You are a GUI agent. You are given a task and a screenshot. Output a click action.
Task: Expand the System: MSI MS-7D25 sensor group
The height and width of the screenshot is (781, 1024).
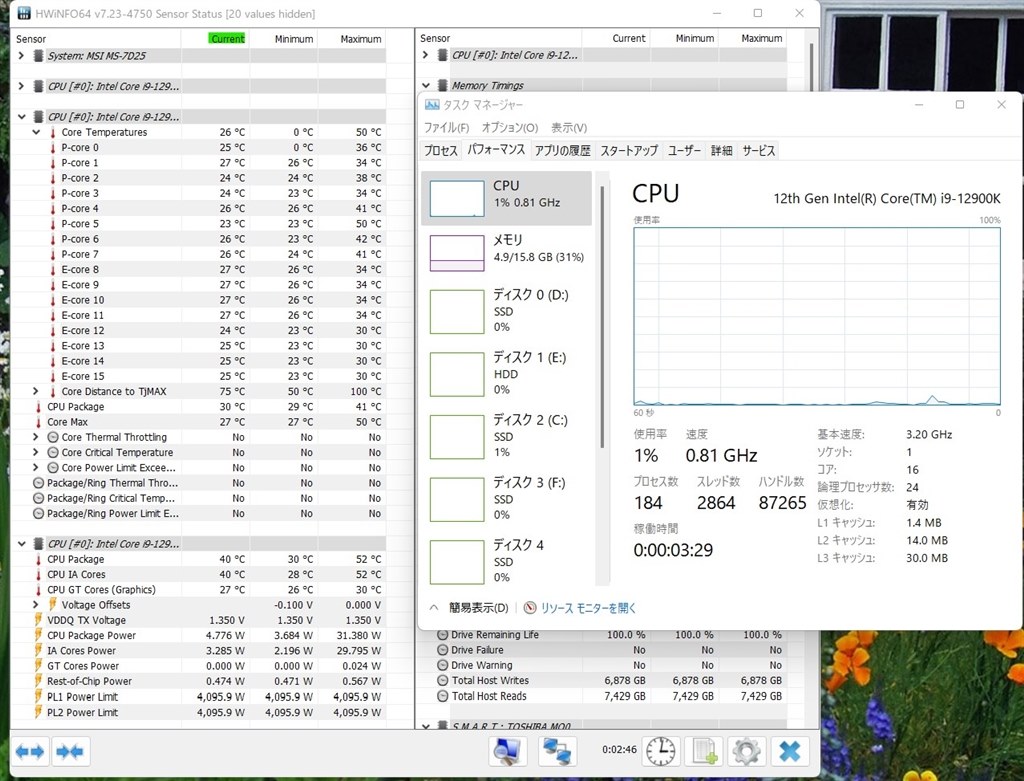(x=22, y=56)
